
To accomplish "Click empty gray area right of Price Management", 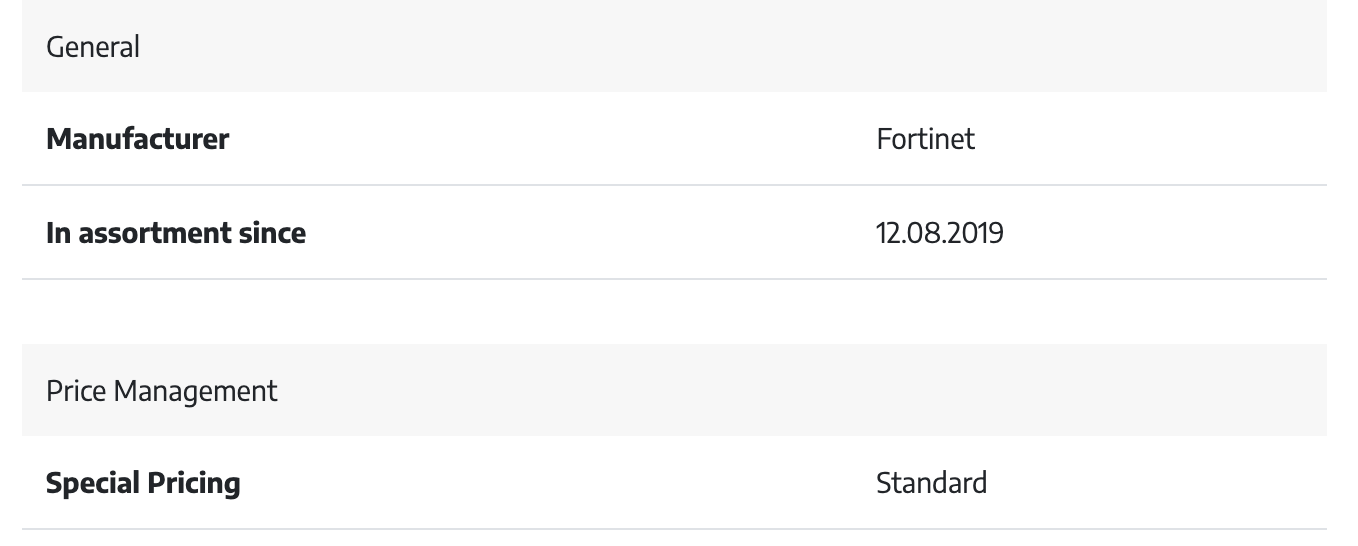I will (800, 390).
